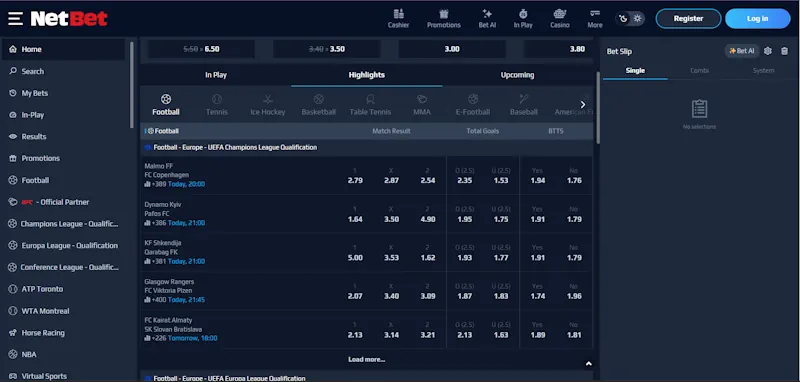This screenshot has height=382, width=800.
Task: Open In-Play in sidebar
Action: 63,115
